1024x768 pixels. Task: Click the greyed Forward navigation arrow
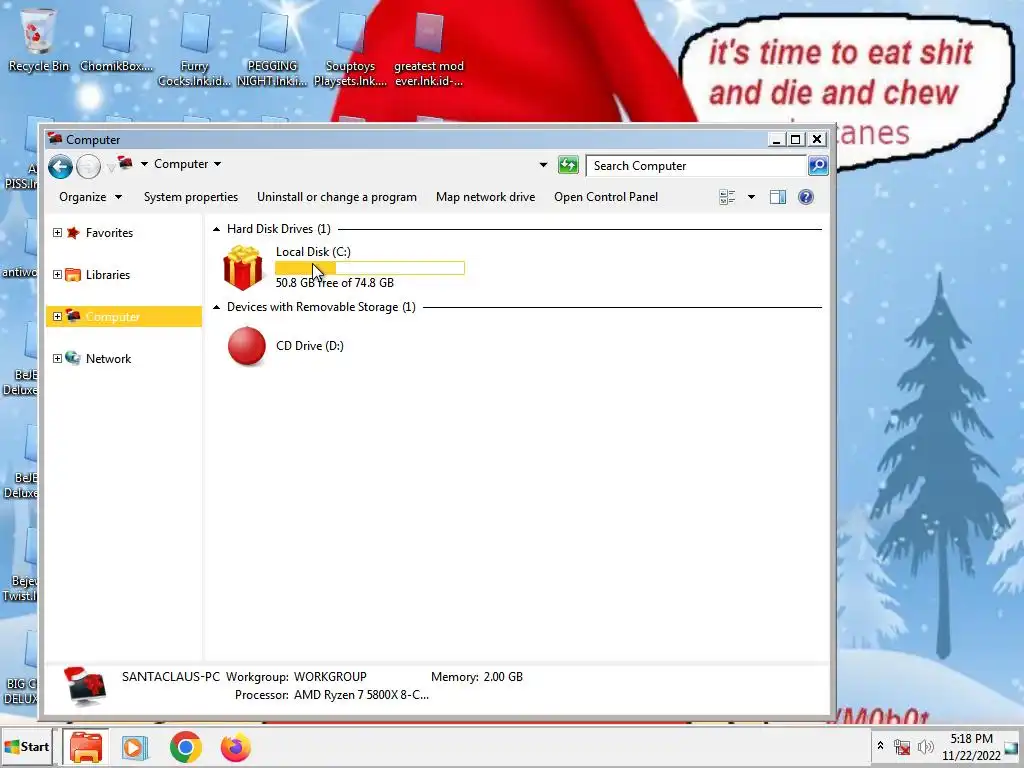(88, 167)
